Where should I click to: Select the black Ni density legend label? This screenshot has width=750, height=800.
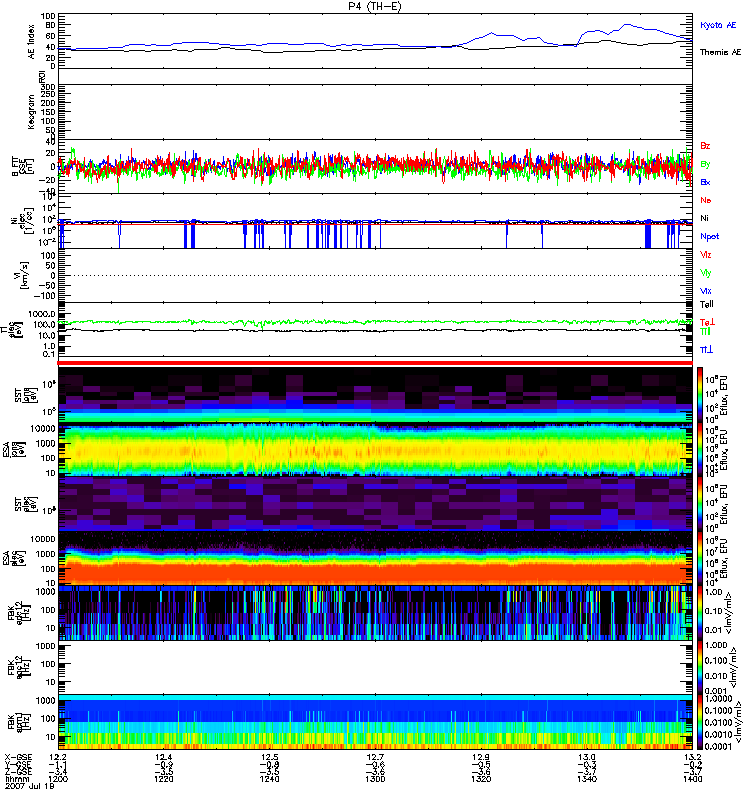pyautogui.click(x=705, y=218)
